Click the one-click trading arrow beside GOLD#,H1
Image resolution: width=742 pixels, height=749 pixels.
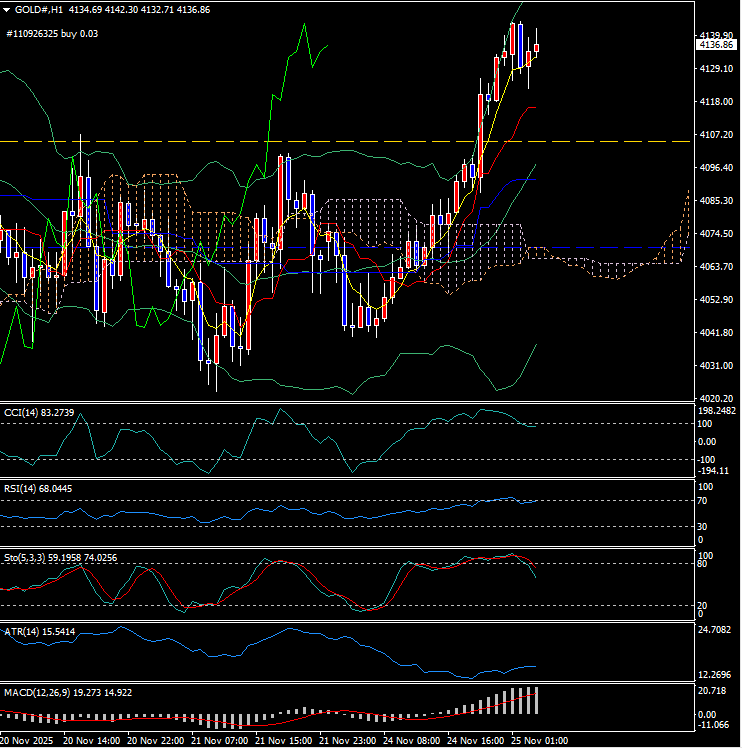(x=7, y=9)
